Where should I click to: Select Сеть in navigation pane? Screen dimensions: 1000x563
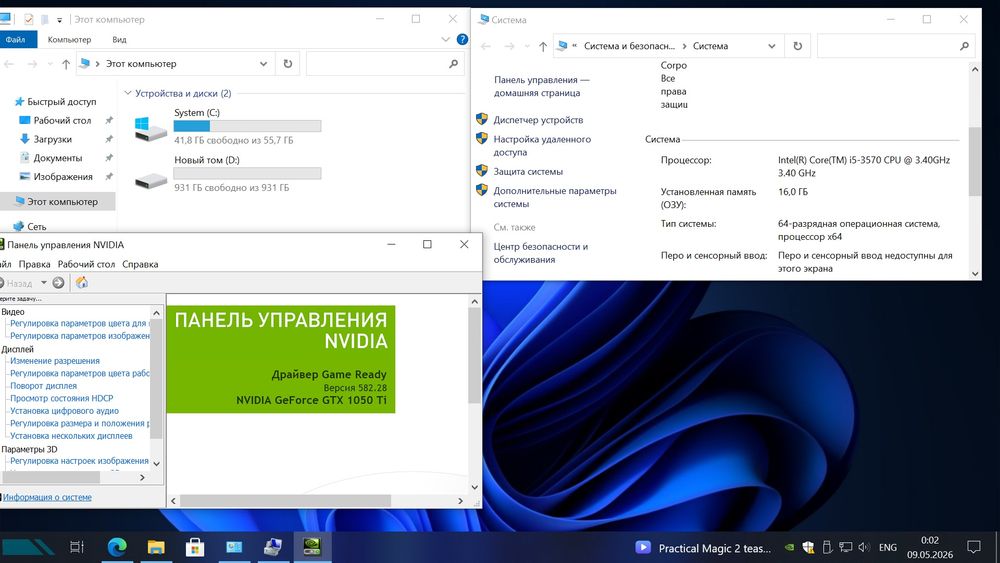pyautogui.click(x=36, y=226)
